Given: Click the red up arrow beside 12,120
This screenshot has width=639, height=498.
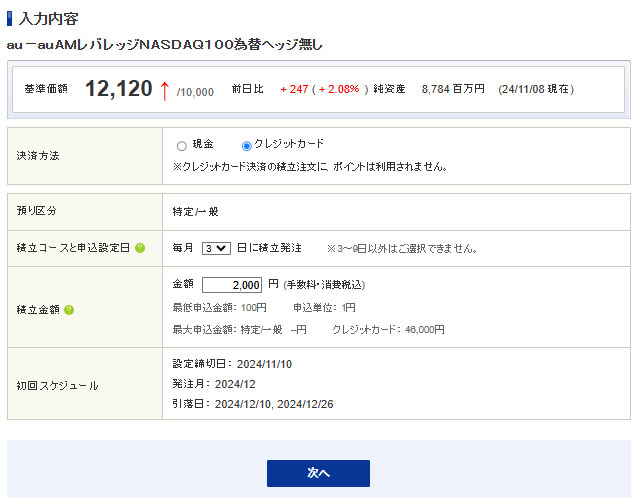Looking at the screenshot, I should (165, 90).
